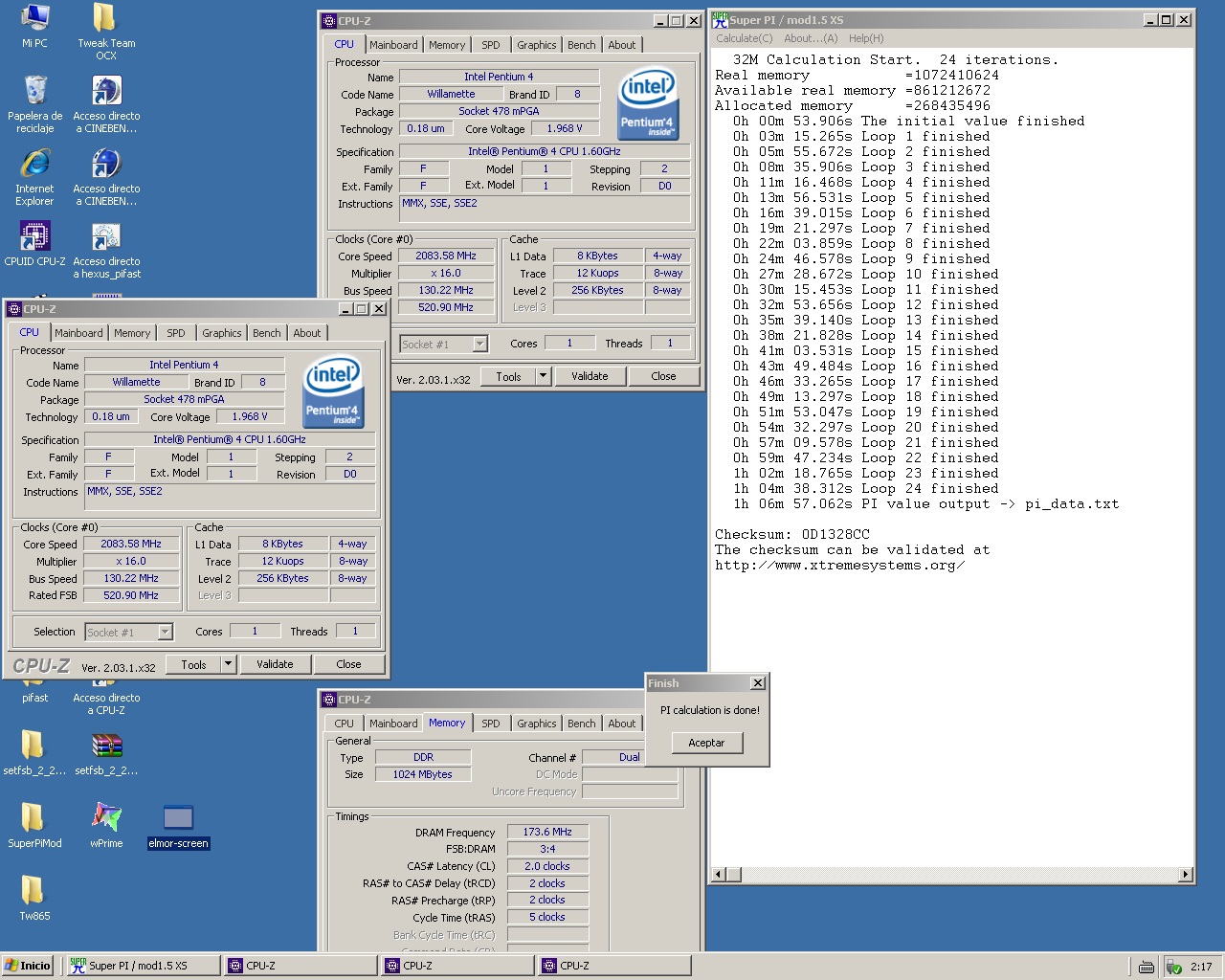Open the setfsb WinRAR archive icon
The image size is (1225, 980).
click(106, 752)
